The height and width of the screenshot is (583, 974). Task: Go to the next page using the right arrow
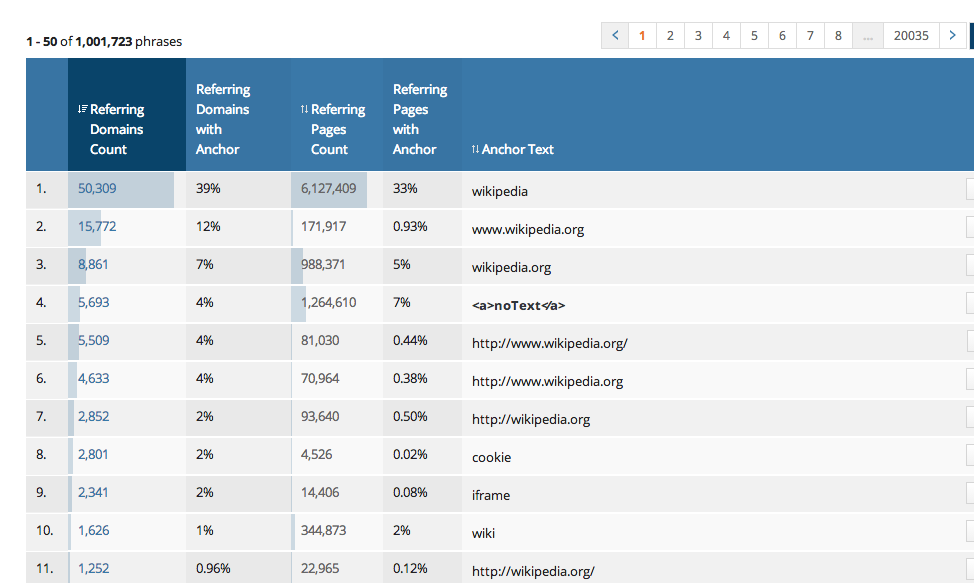click(952, 35)
